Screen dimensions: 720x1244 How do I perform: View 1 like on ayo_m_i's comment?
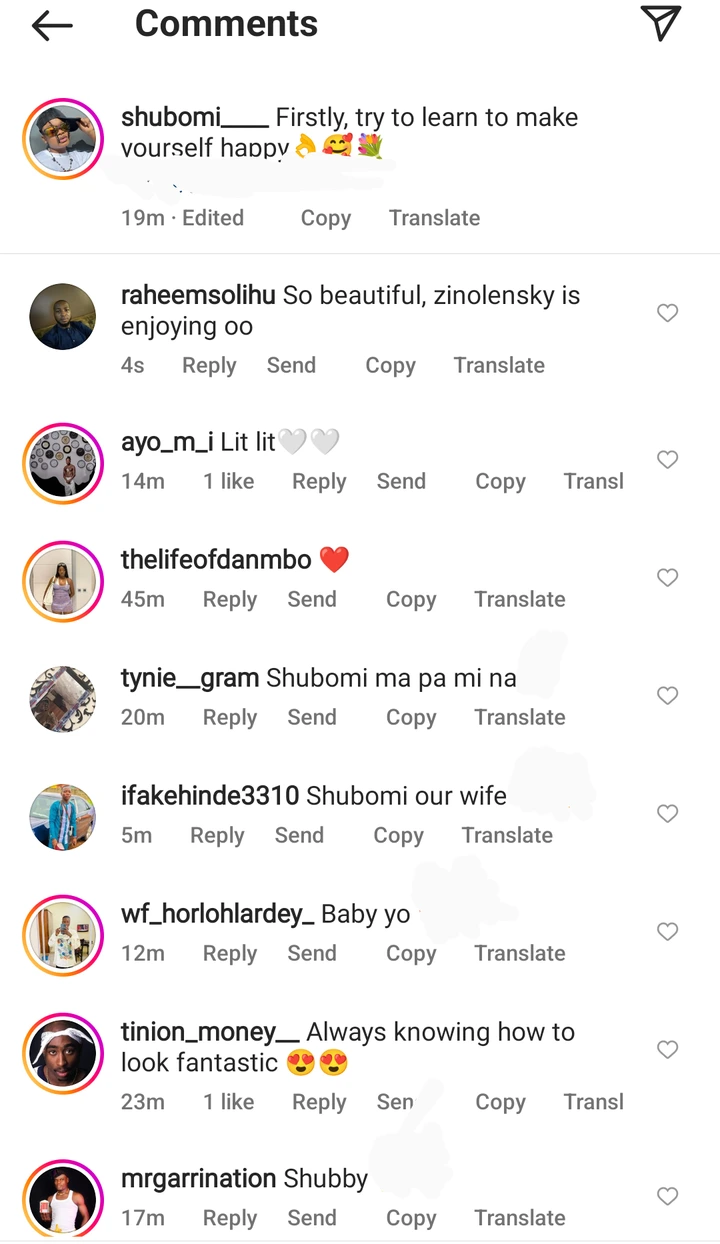pos(229,481)
